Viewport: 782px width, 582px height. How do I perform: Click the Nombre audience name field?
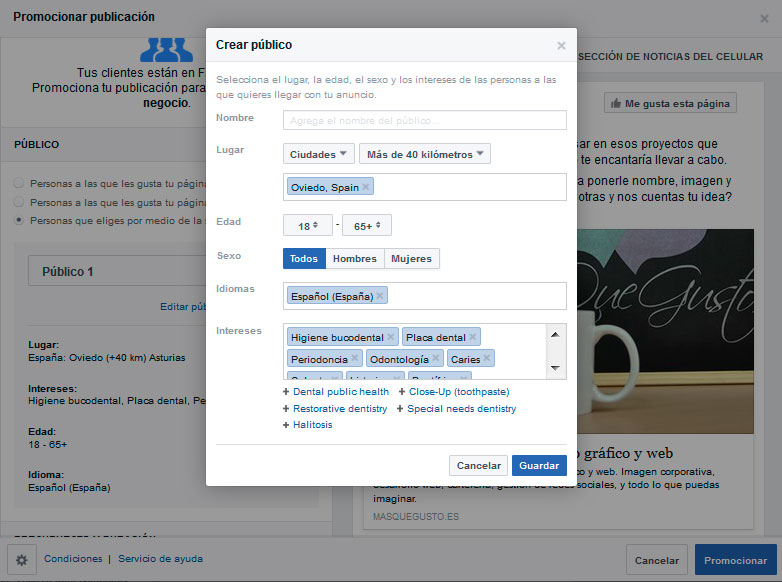pos(424,121)
